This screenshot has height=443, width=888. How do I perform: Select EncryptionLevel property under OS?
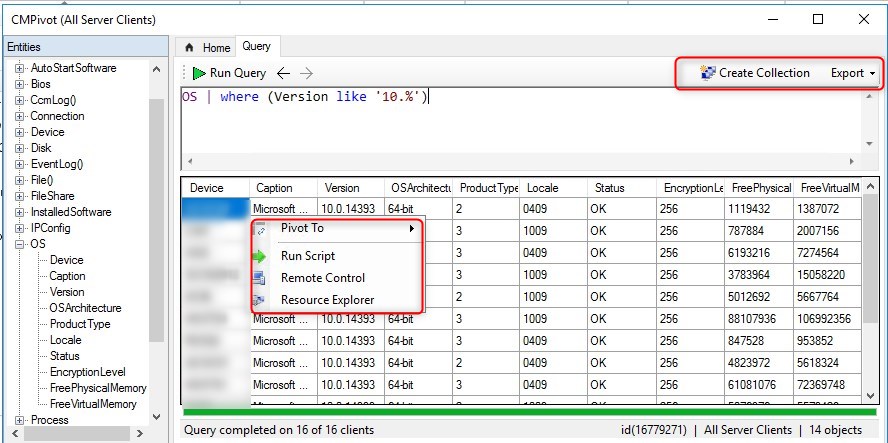click(88, 372)
